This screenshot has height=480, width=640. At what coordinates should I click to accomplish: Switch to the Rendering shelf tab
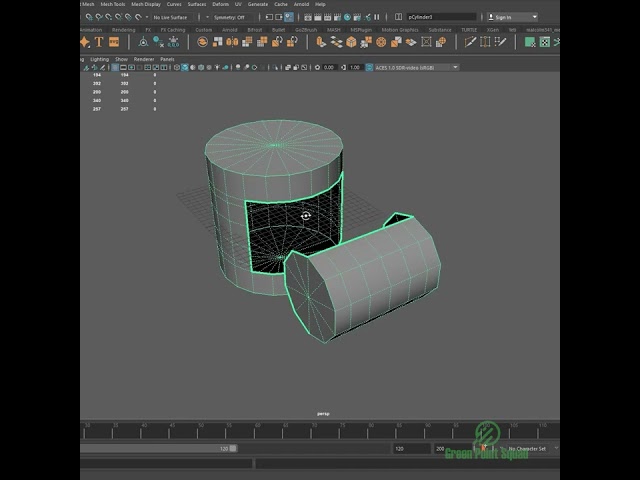(x=123, y=30)
